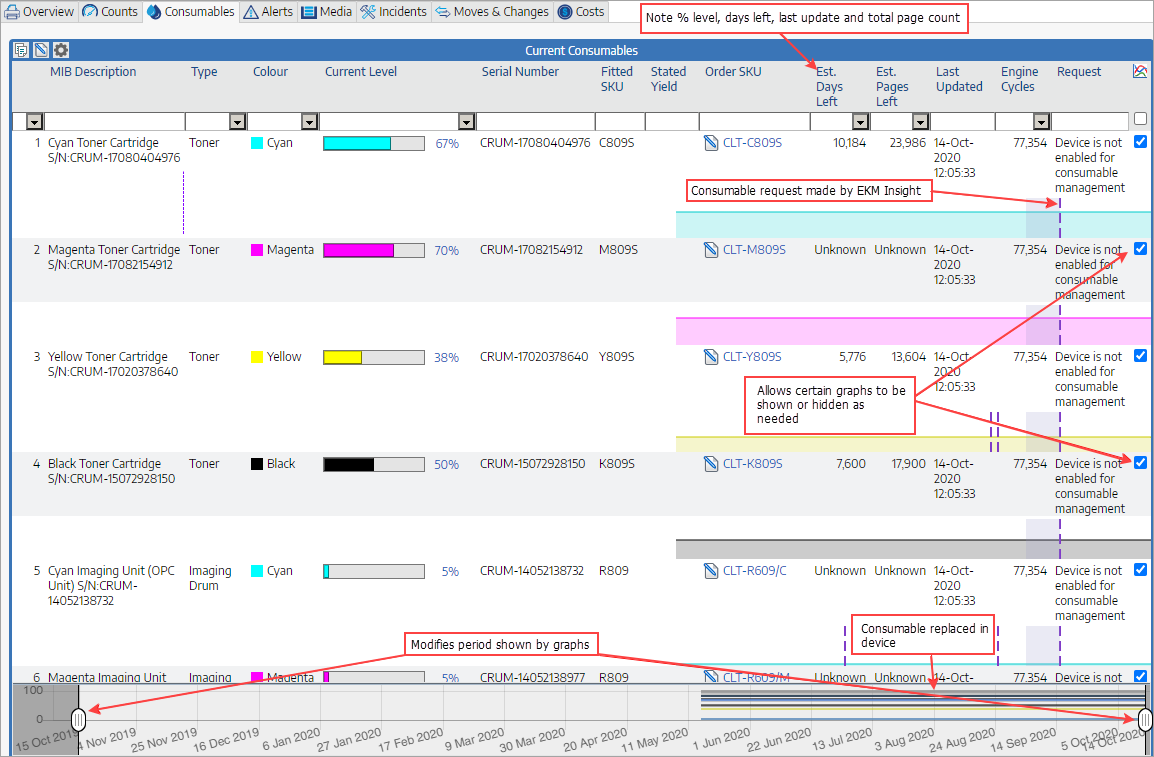
Task: Click the 67% level link for Cyan Toner
Action: (446, 144)
